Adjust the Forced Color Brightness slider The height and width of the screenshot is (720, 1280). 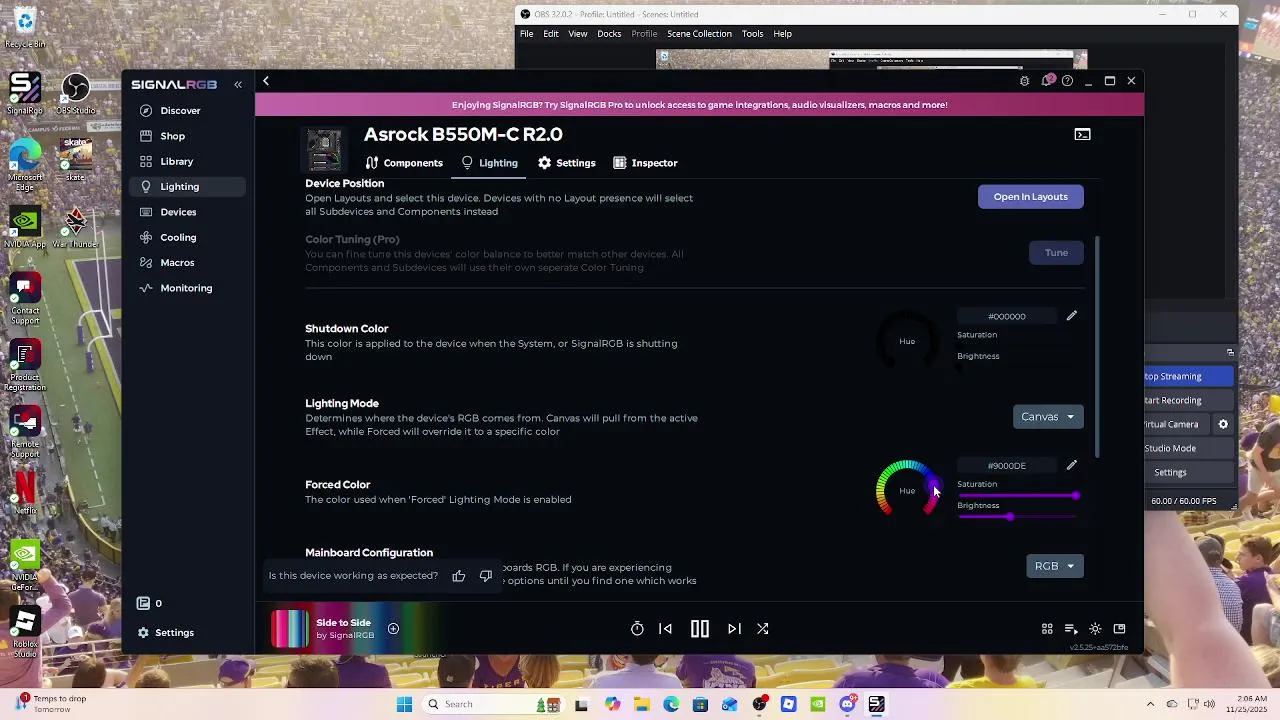[x=1017, y=517]
